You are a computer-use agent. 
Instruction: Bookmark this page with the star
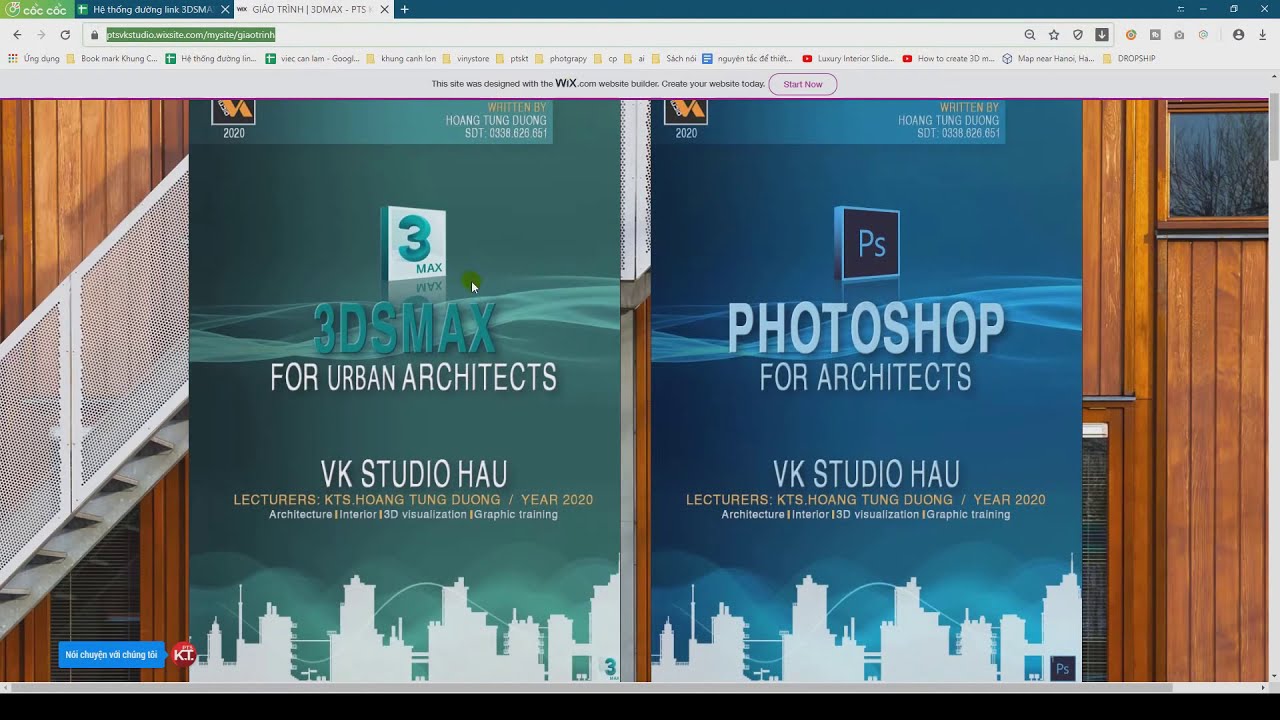click(x=1054, y=34)
